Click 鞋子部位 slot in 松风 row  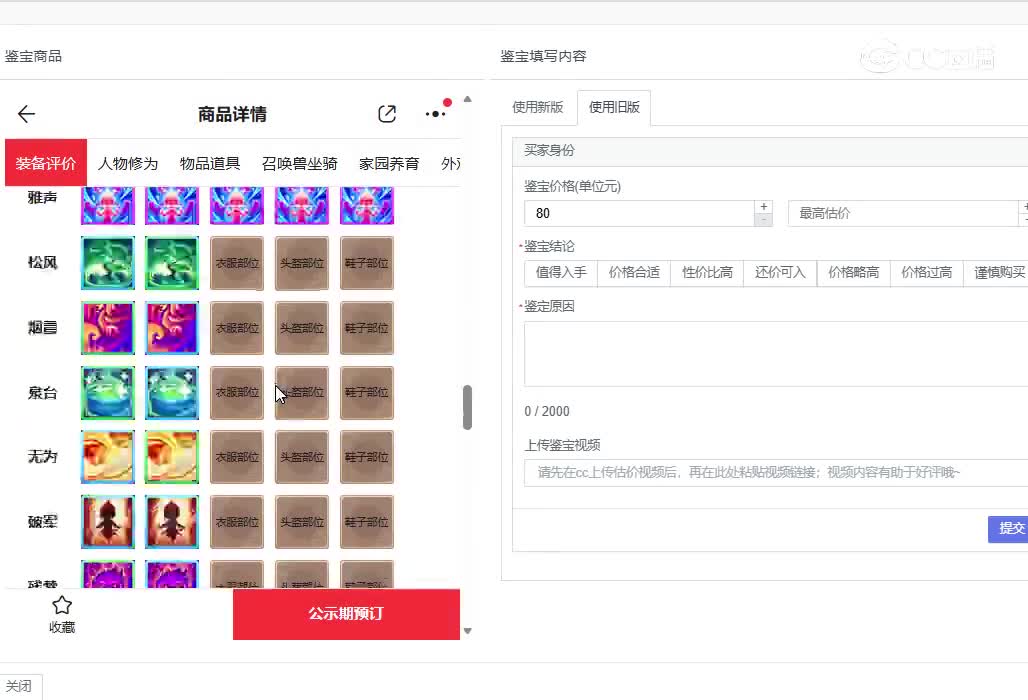366,263
